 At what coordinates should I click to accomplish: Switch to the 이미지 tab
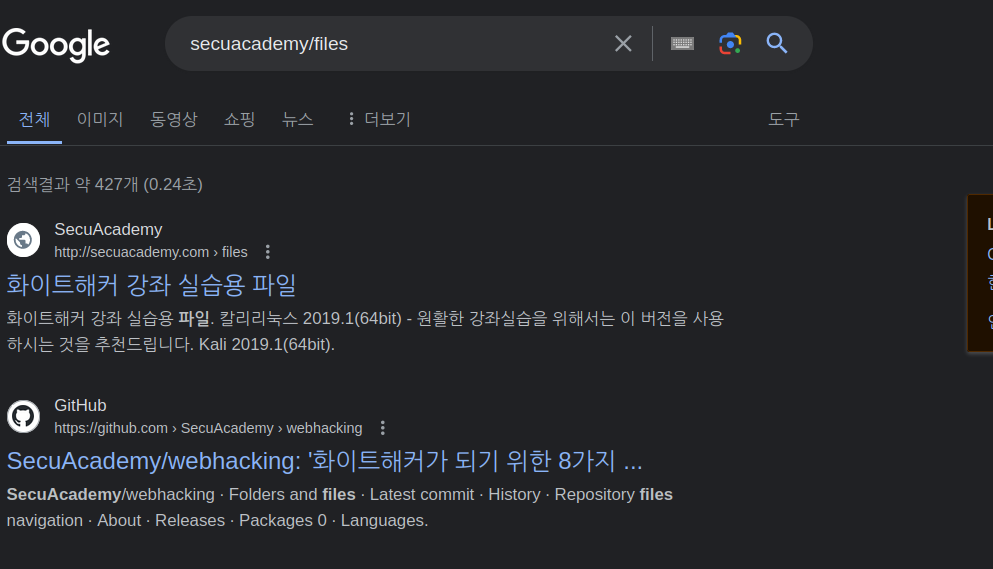tap(99, 119)
